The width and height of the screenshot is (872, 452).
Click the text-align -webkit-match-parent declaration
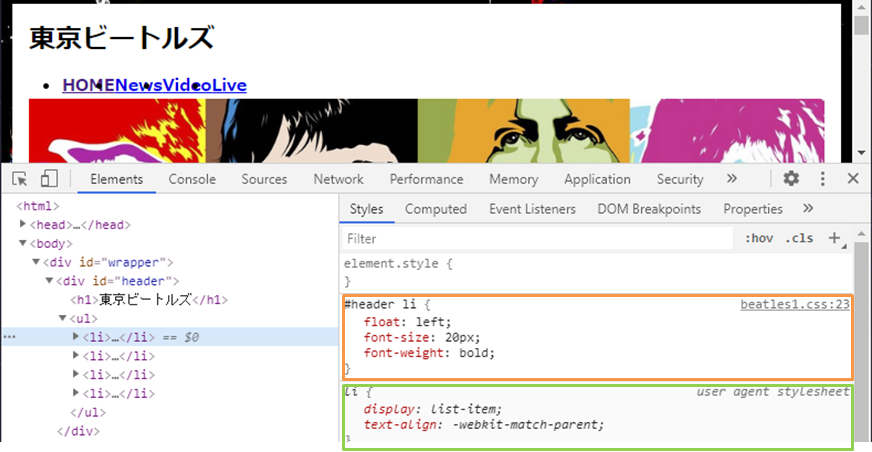click(x=484, y=425)
